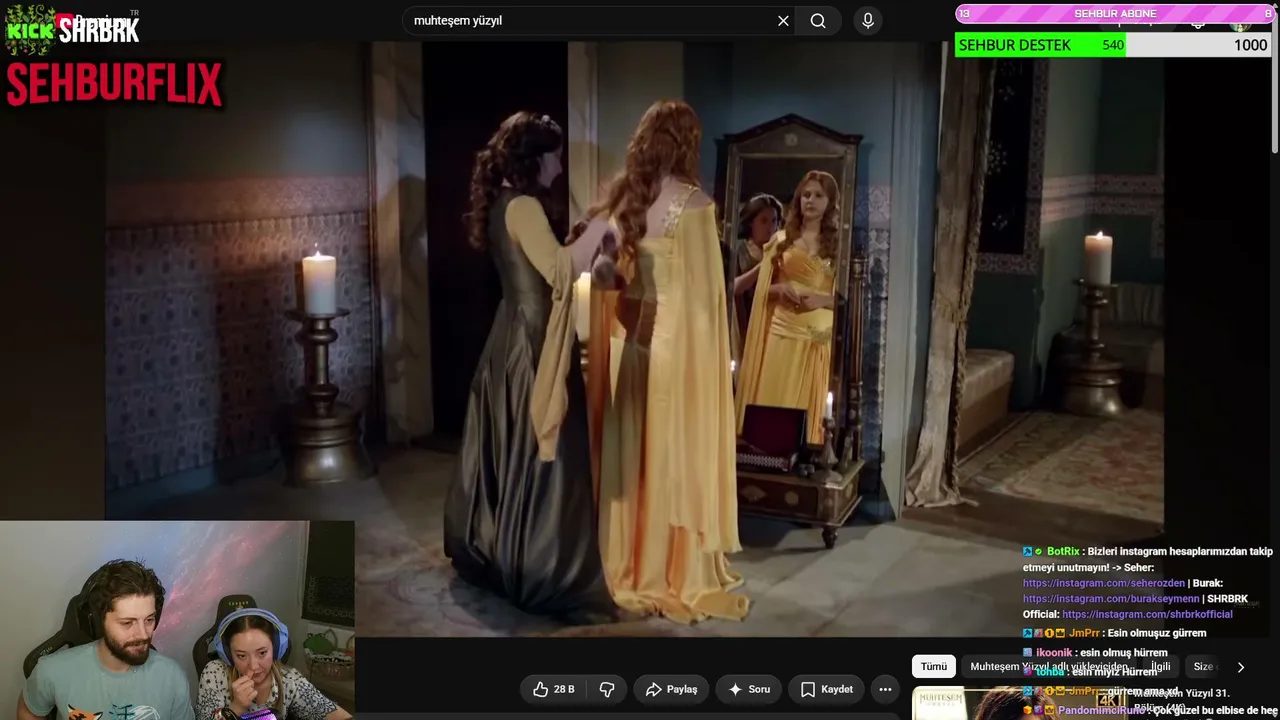Viewport: 1280px width, 720px height.
Task: Open the burakseymenn Instagram link in chat
Action: [x=1111, y=599]
